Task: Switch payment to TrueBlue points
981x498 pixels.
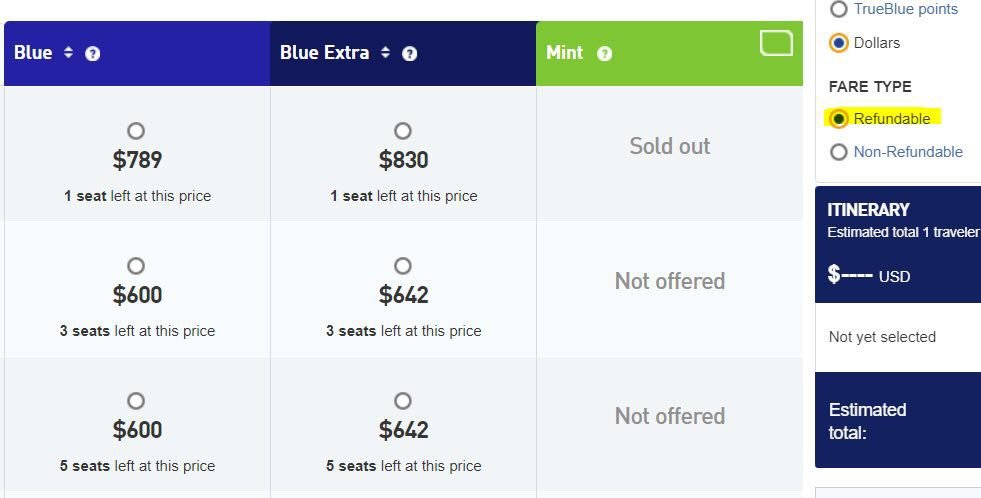Action: [x=838, y=10]
